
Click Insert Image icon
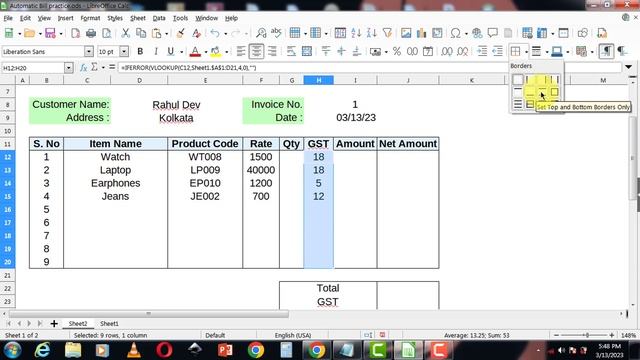pyautogui.click(x=406, y=33)
